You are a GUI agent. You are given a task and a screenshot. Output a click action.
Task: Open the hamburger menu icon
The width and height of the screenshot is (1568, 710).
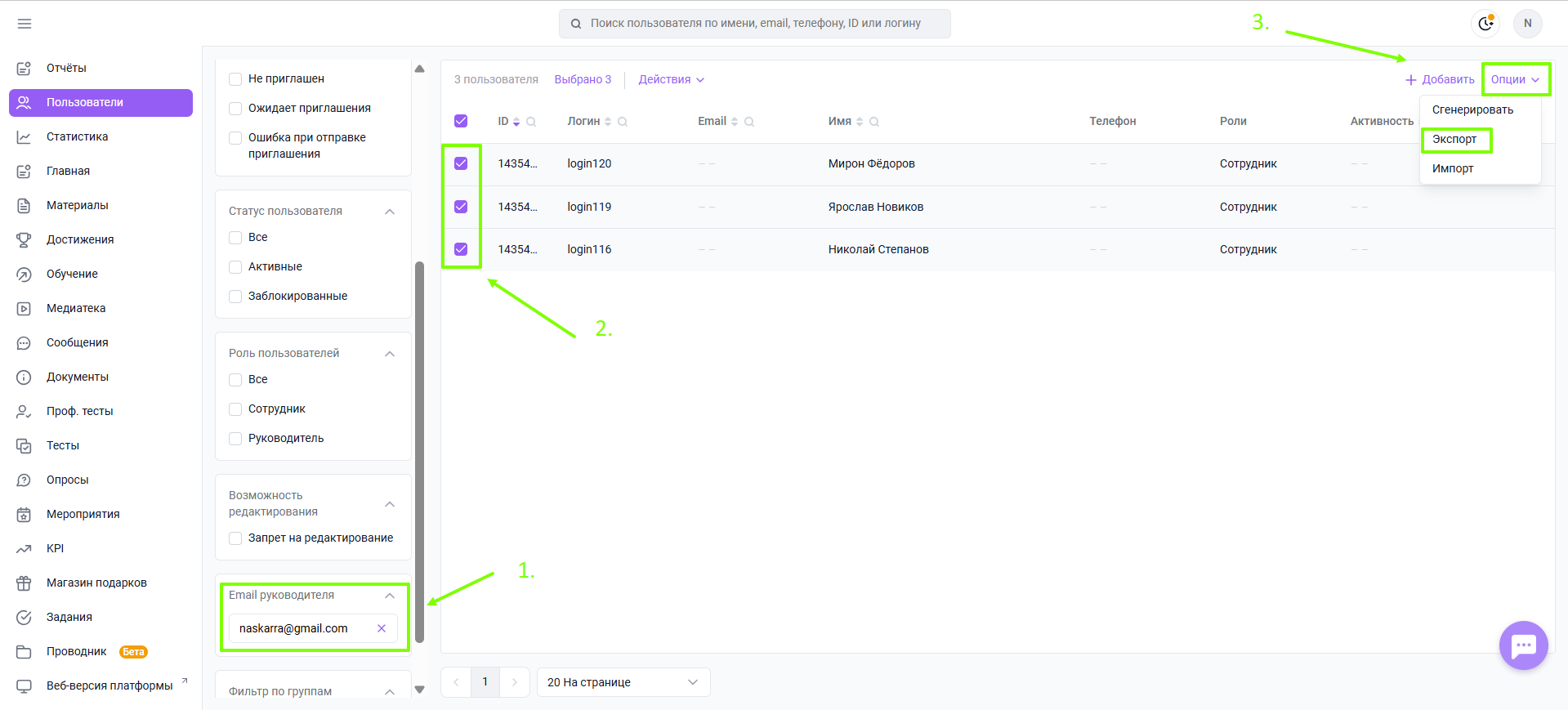coord(25,24)
